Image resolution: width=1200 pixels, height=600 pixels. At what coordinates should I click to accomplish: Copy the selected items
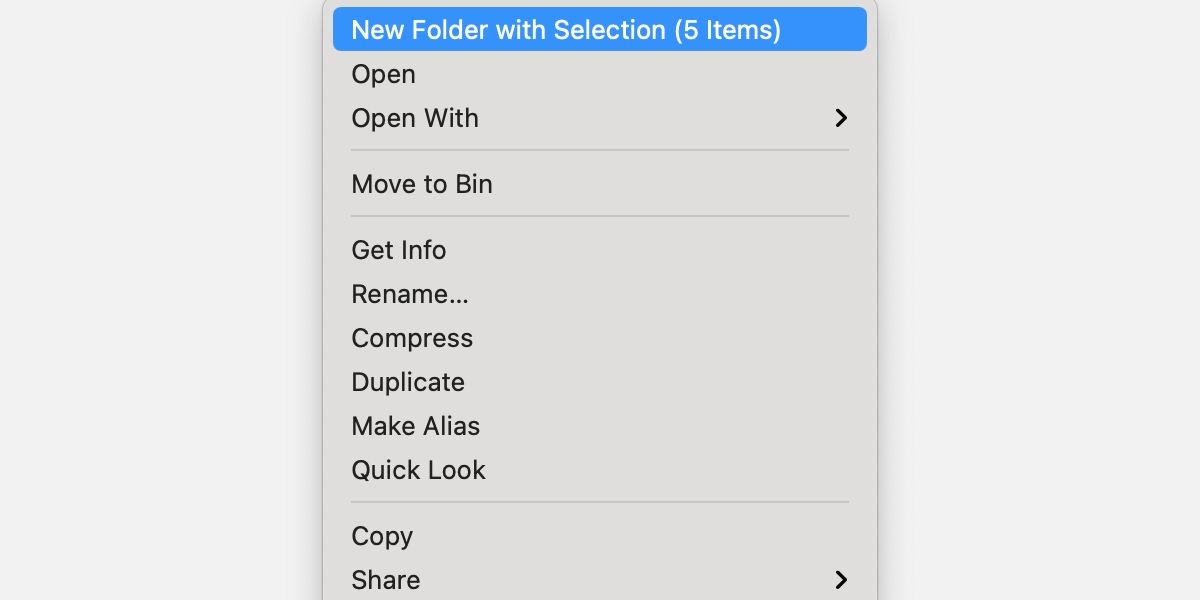click(382, 536)
